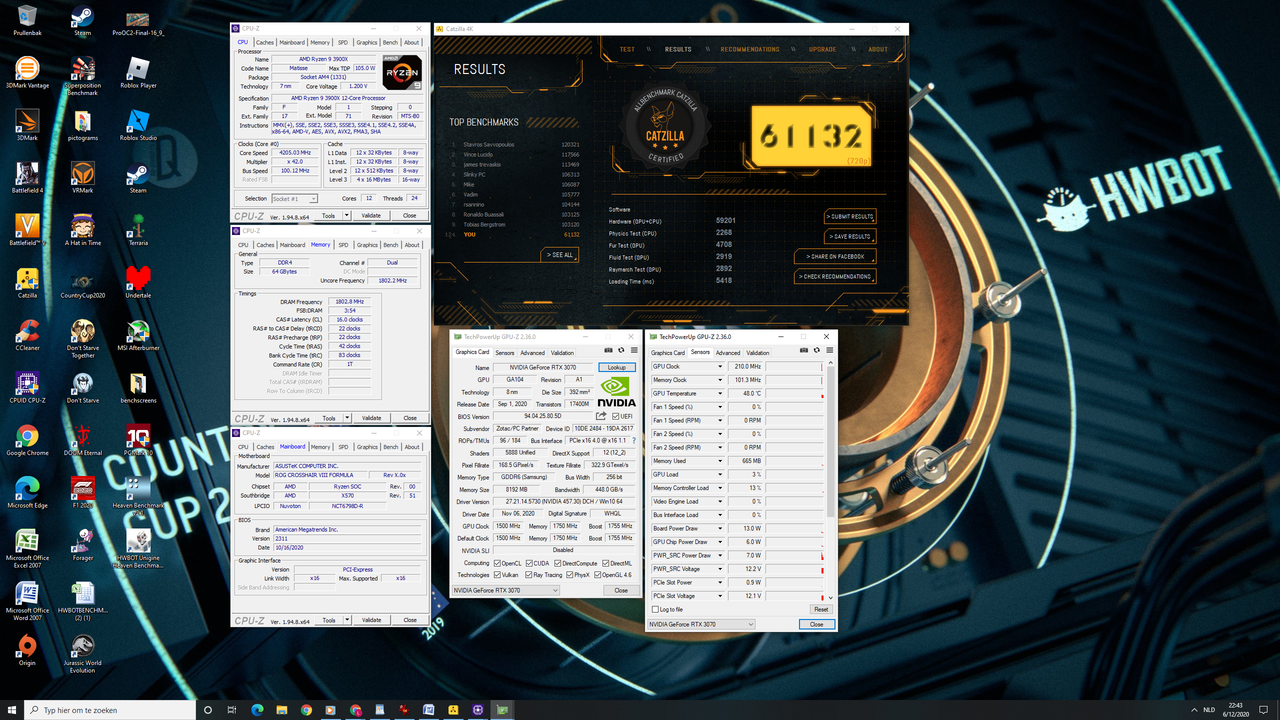Viewport: 1280px width, 720px height.
Task: Enable the Log to file checkbox
Action: 655,609
